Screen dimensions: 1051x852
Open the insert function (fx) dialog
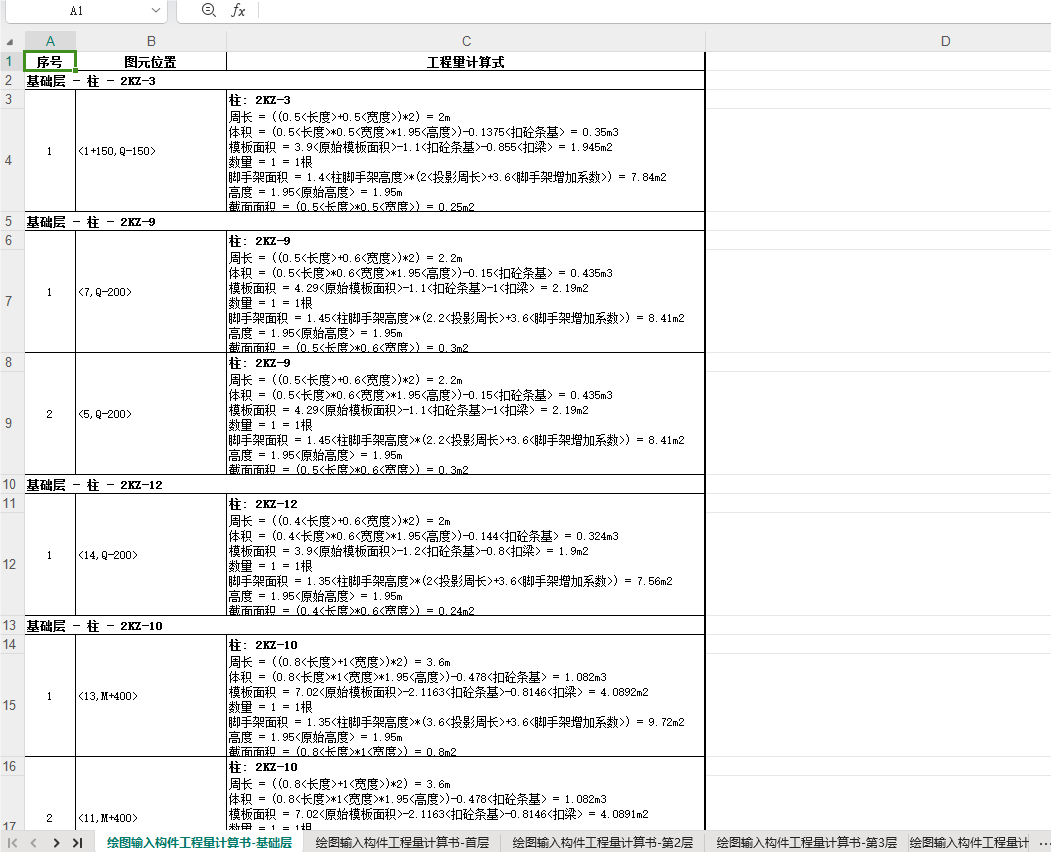click(238, 10)
